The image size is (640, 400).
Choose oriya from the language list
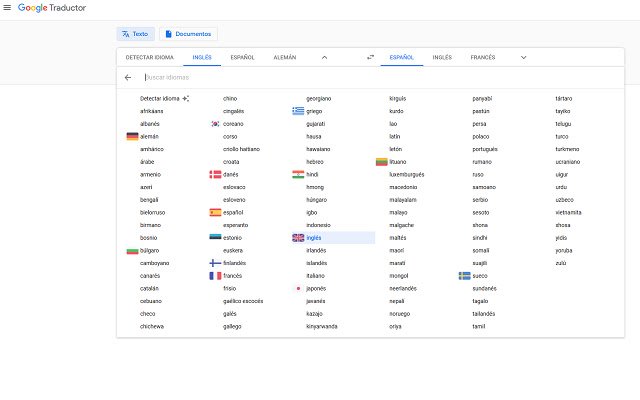click(x=396, y=326)
